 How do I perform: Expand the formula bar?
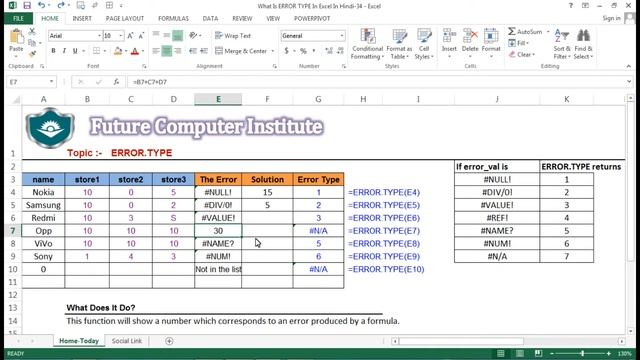(x=629, y=82)
